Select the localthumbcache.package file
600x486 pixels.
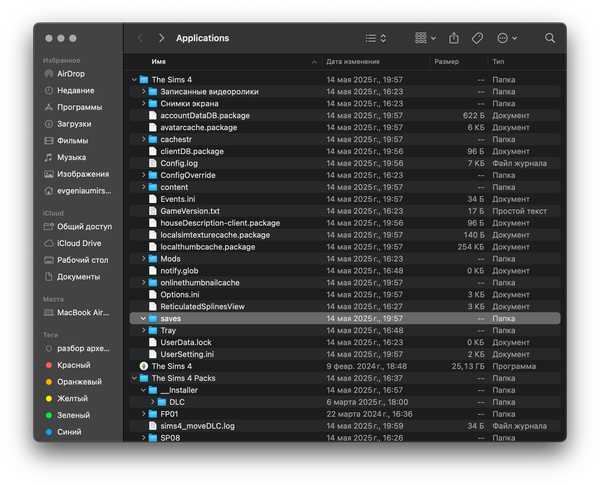pos(345,247)
